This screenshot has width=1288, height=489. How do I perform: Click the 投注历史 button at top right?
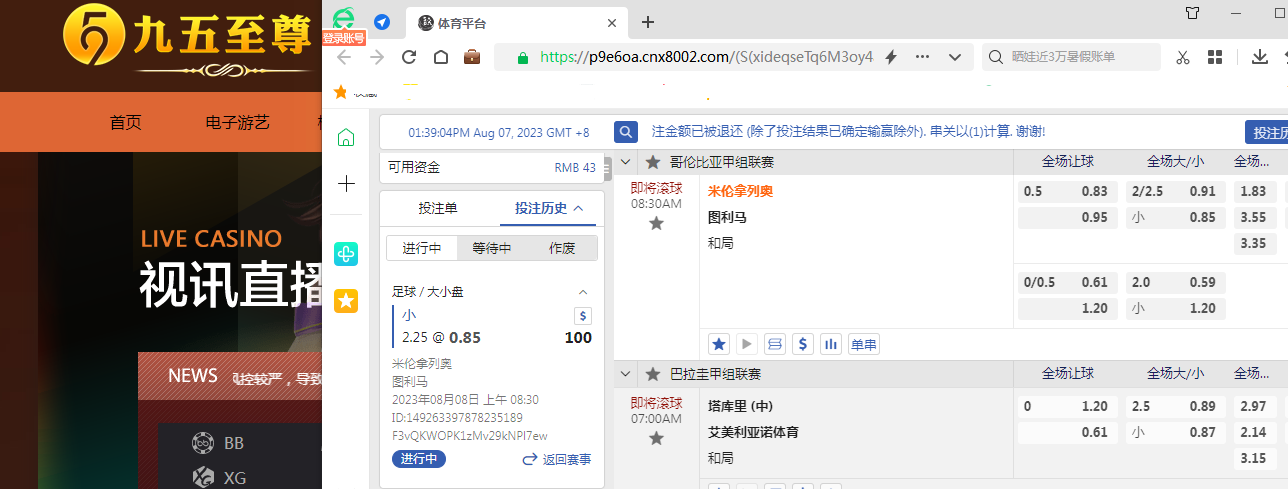pyautogui.click(x=1266, y=132)
